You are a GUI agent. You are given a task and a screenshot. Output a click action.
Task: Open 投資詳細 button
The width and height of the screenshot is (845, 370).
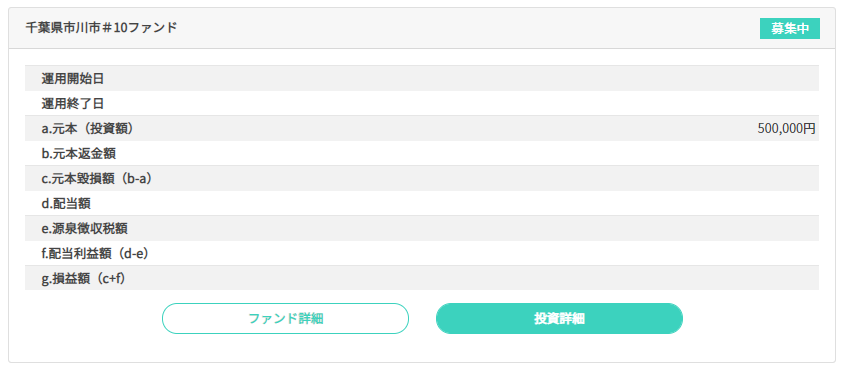pyautogui.click(x=559, y=318)
